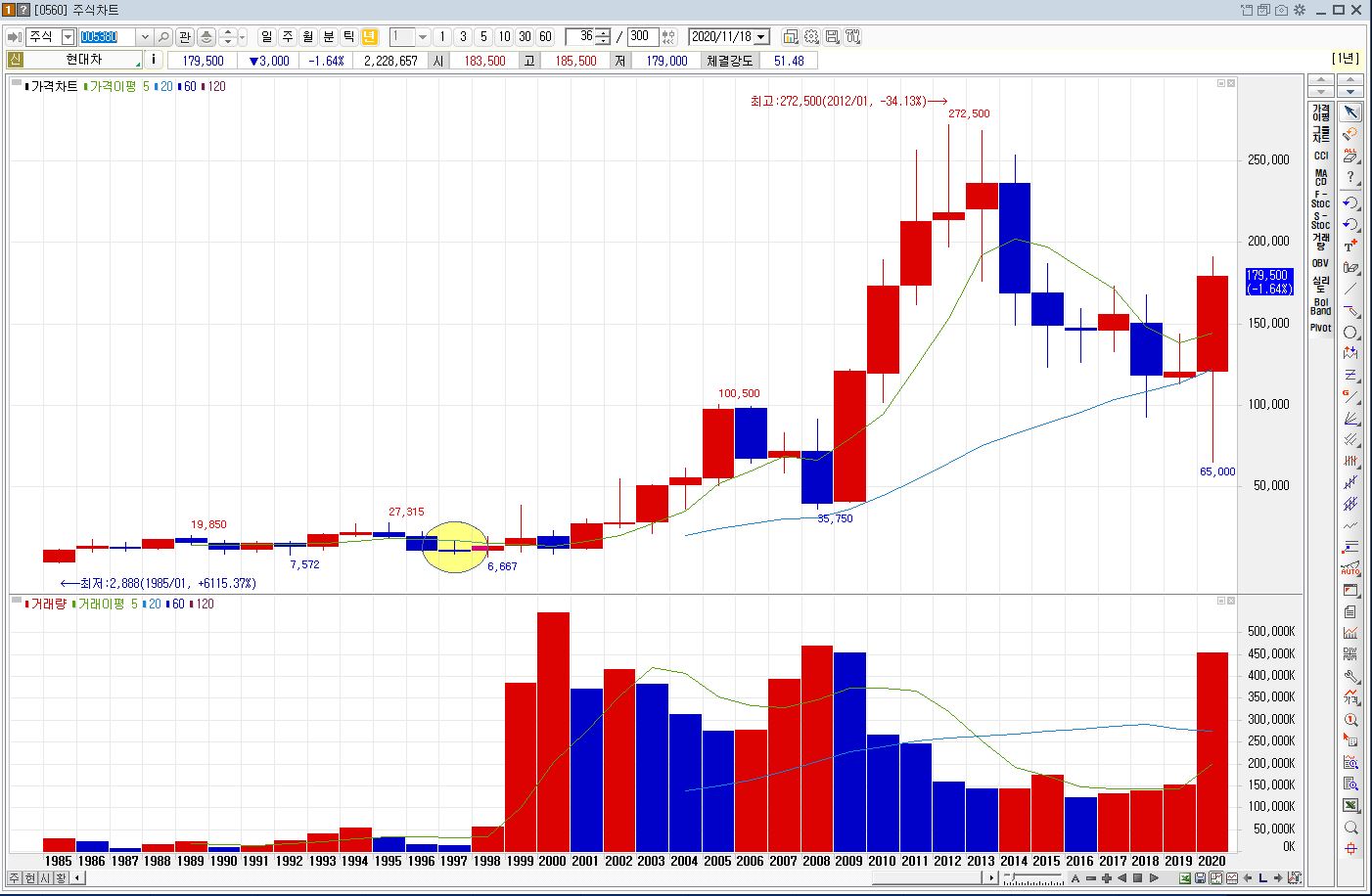Click the 주 tab at bottom left
Screen dimensions: 1372x896
[x=15, y=878]
